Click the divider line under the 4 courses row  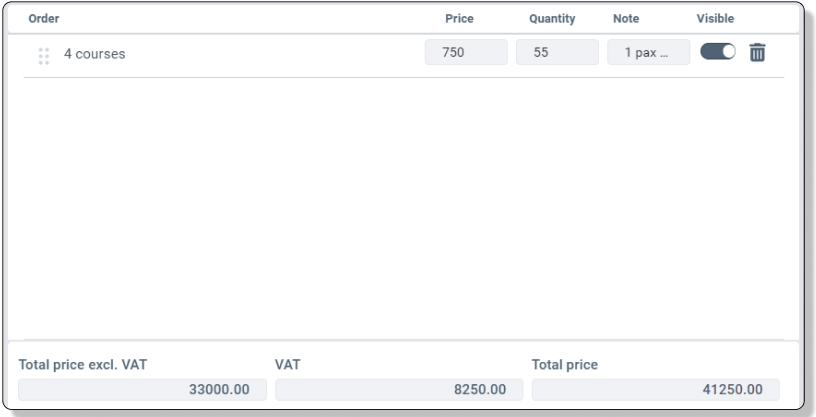coord(400,77)
